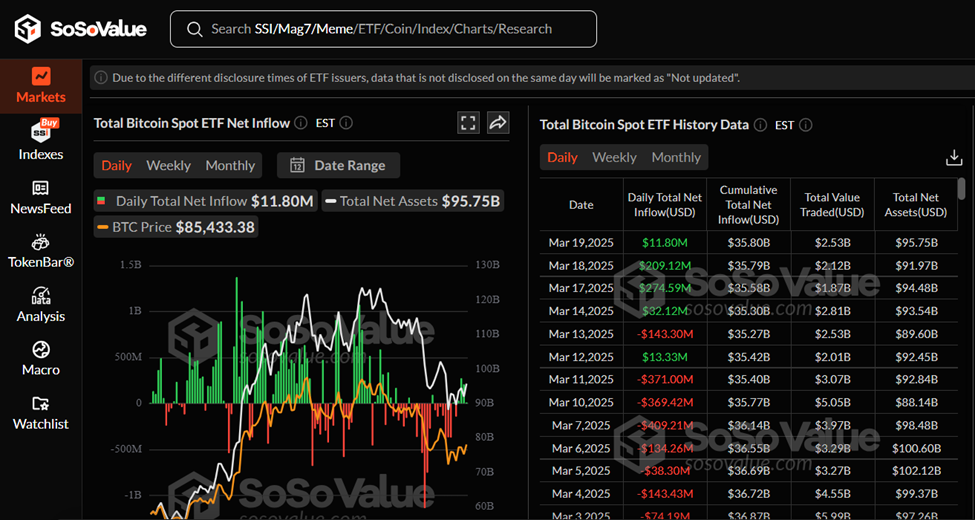Click the history table scrollbar
Viewport: 975px width, 520px height.
[963, 190]
